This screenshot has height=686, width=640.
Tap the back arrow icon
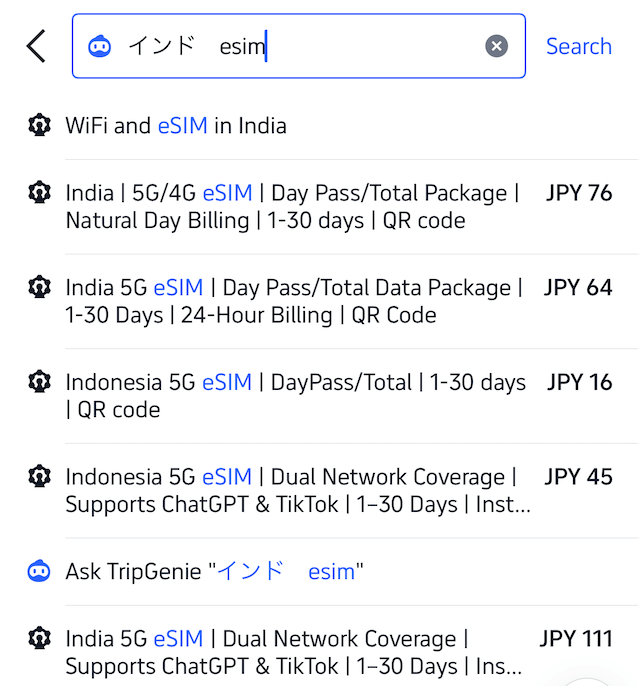37,46
